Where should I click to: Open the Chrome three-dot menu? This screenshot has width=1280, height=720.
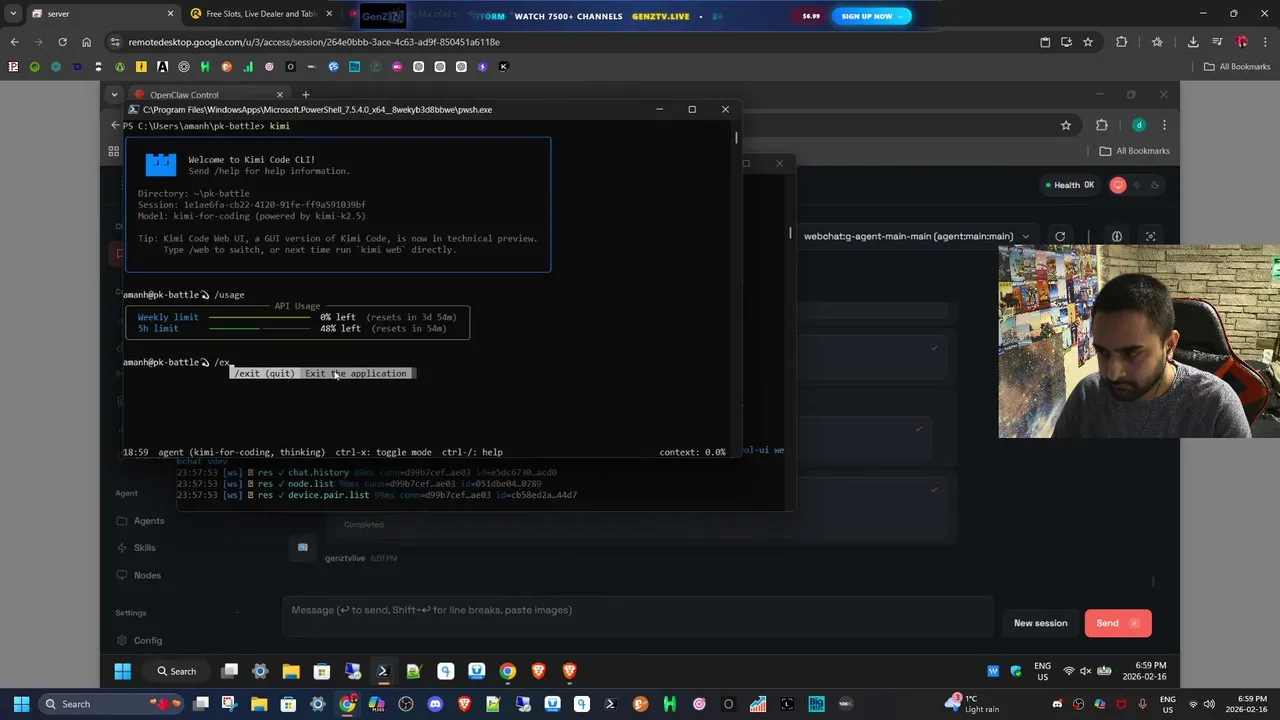1265,42
